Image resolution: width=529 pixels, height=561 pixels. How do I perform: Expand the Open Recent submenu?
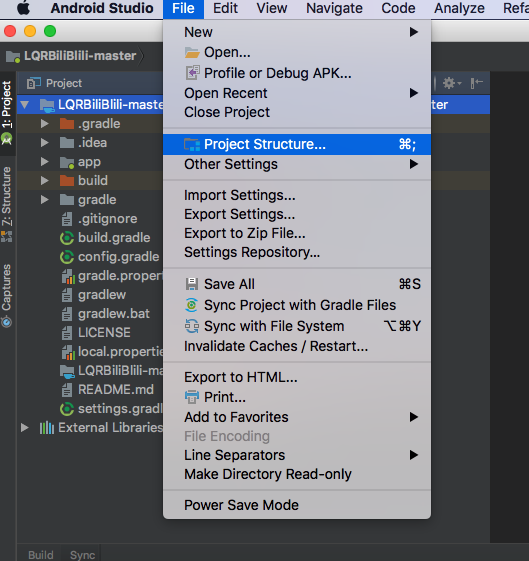(x=297, y=93)
